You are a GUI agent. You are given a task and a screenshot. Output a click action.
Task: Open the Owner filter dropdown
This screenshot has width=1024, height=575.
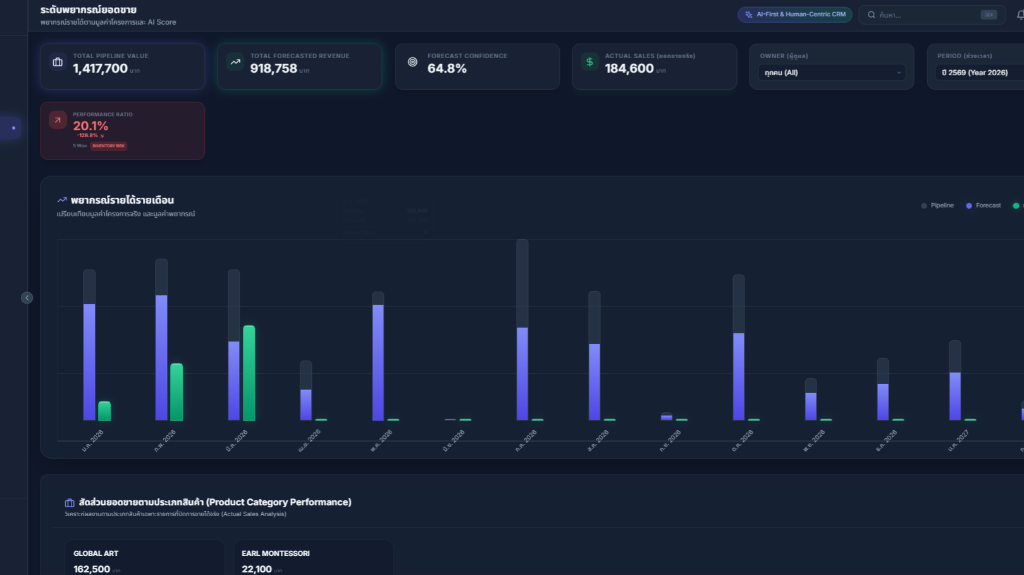tap(831, 73)
